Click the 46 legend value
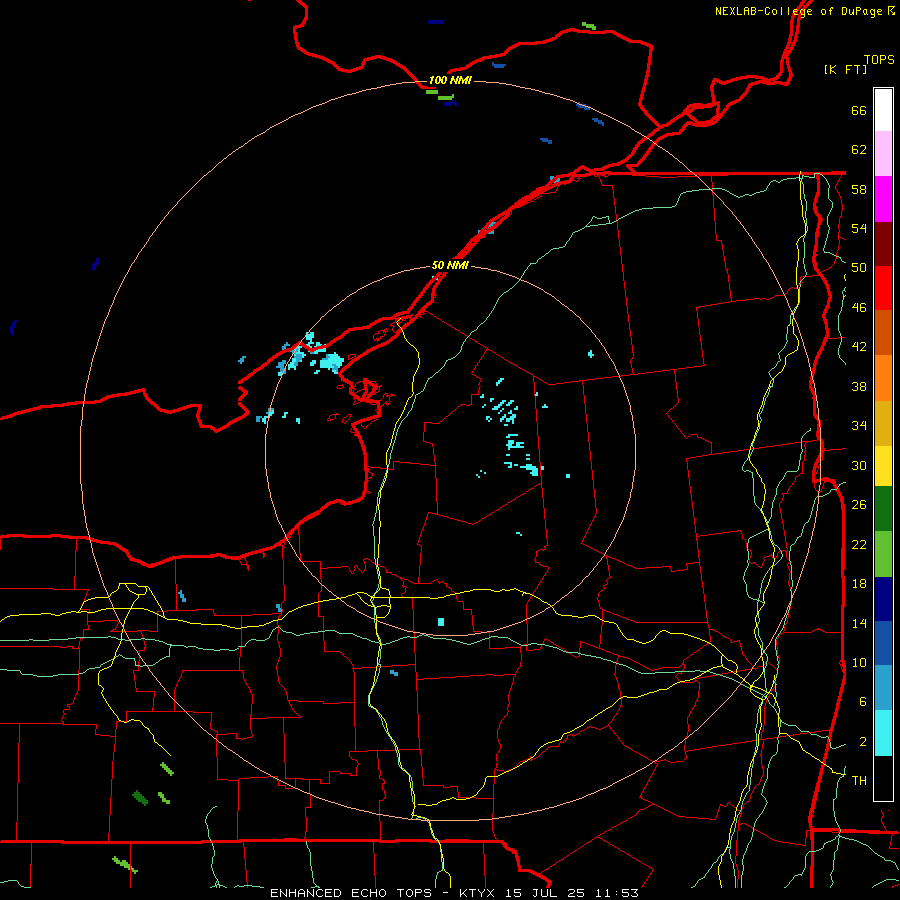Viewport: 900px width, 900px height. 859,308
